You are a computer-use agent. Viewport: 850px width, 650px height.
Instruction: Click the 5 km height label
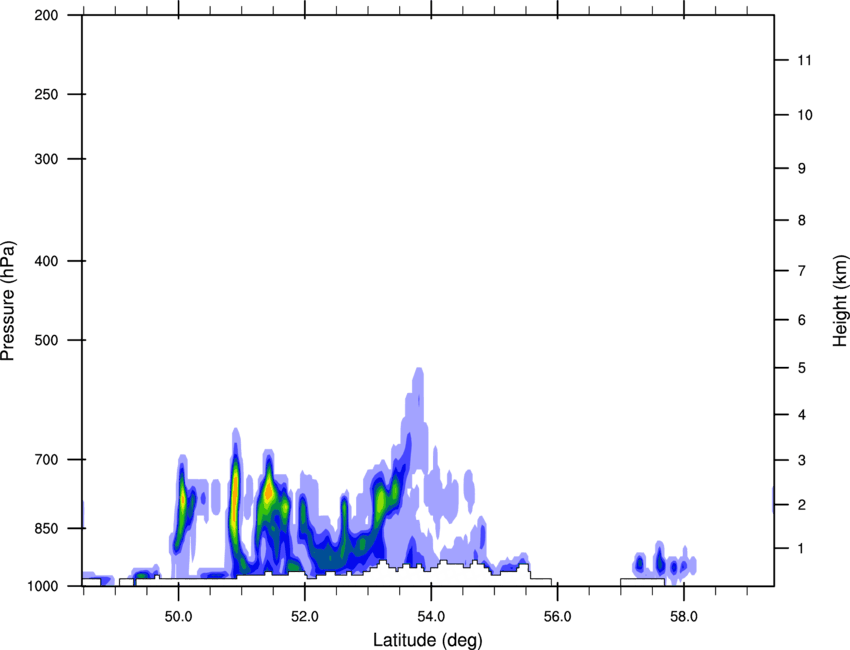tap(801, 368)
